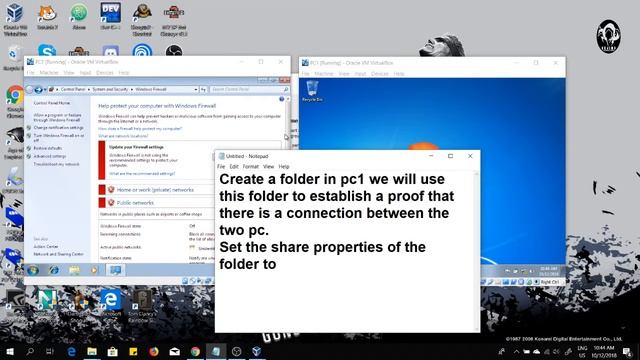The image size is (640, 360).
Task: Click ENG US language indicator
Action: tap(582, 351)
